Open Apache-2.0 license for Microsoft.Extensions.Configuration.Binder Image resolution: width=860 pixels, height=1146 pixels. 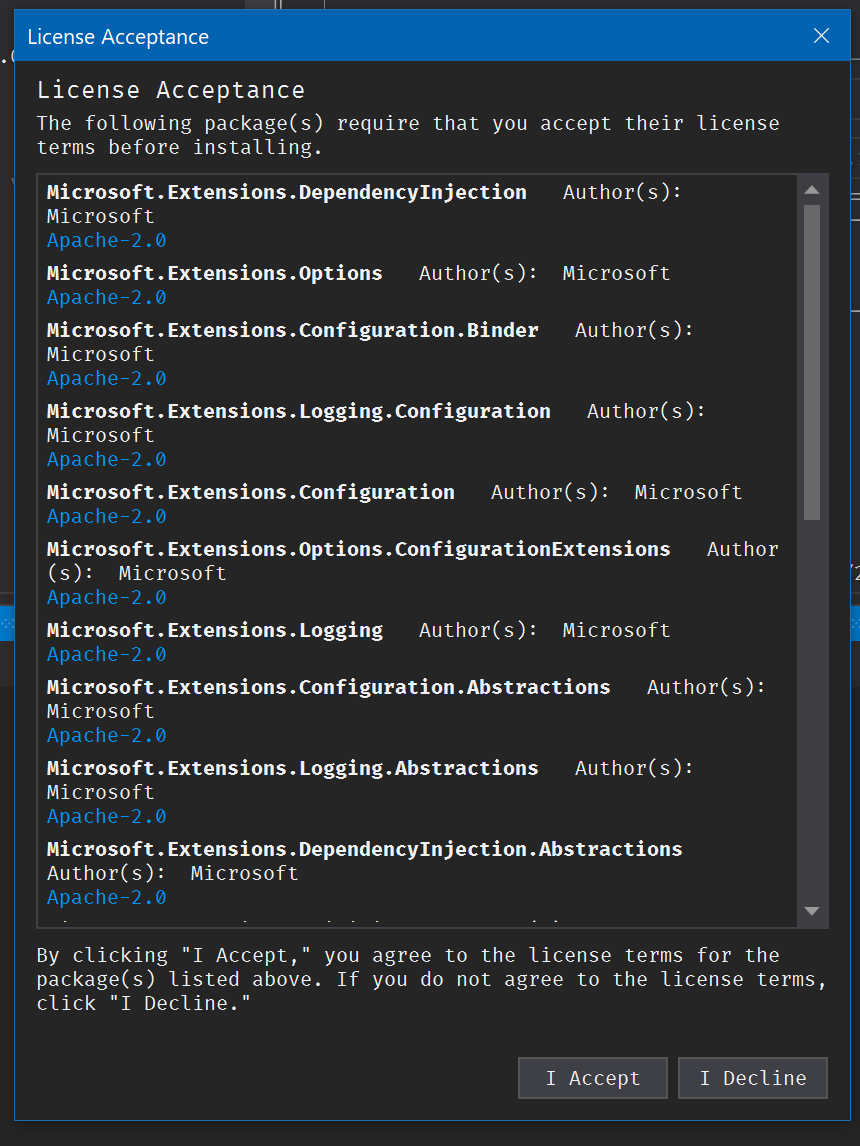pos(107,379)
